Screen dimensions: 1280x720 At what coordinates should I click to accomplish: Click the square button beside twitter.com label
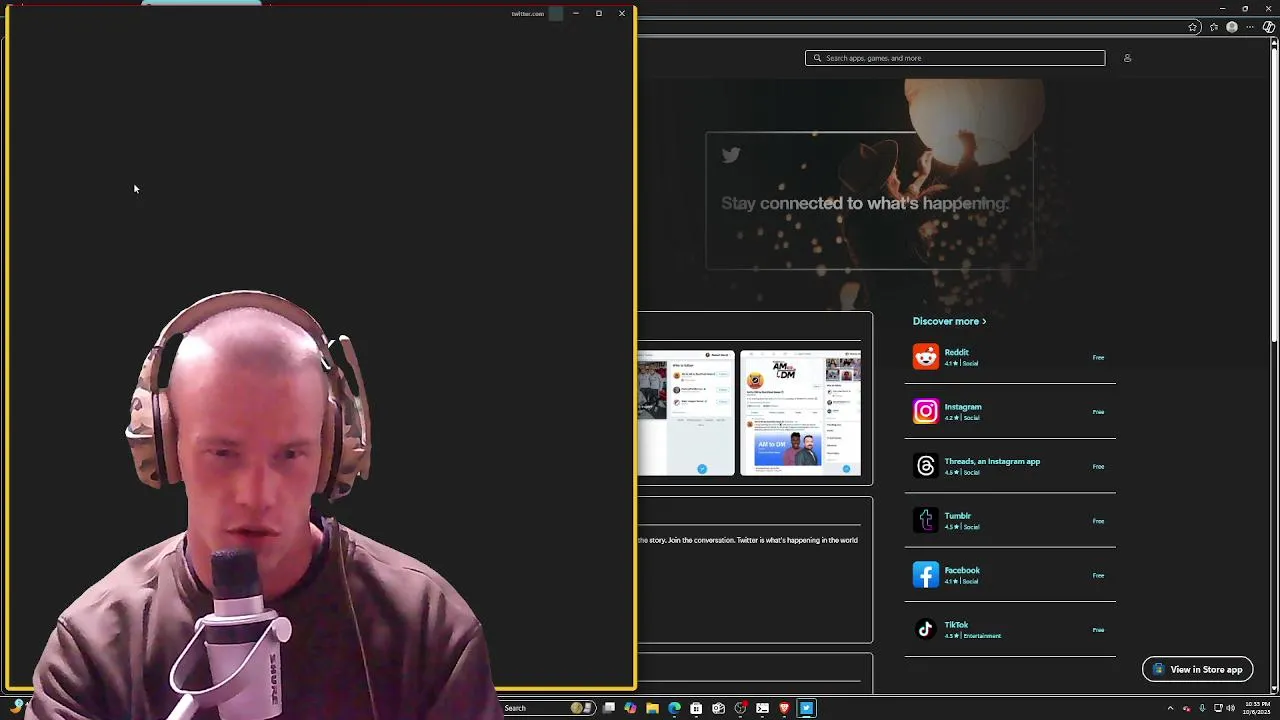click(556, 13)
